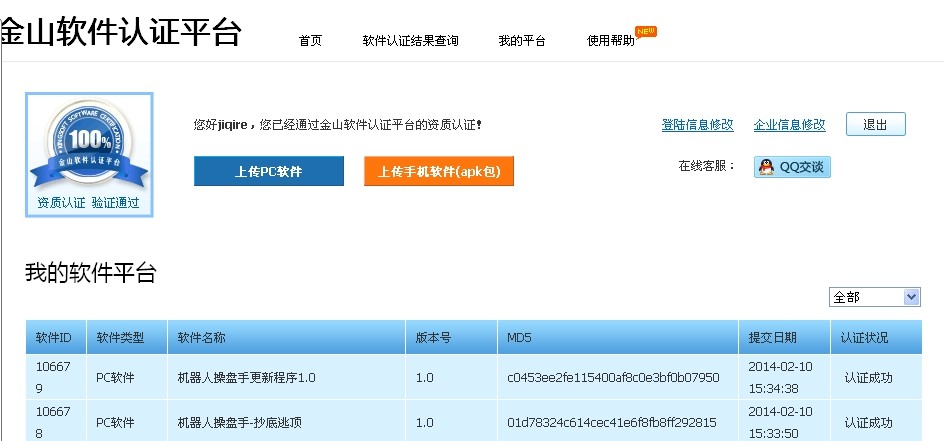Click MD5 value c0453ee2fe115400af8c0e3bf0b07950
This screenshot has height=441, width=944.
pyautogui.click(x=613, y=378)
